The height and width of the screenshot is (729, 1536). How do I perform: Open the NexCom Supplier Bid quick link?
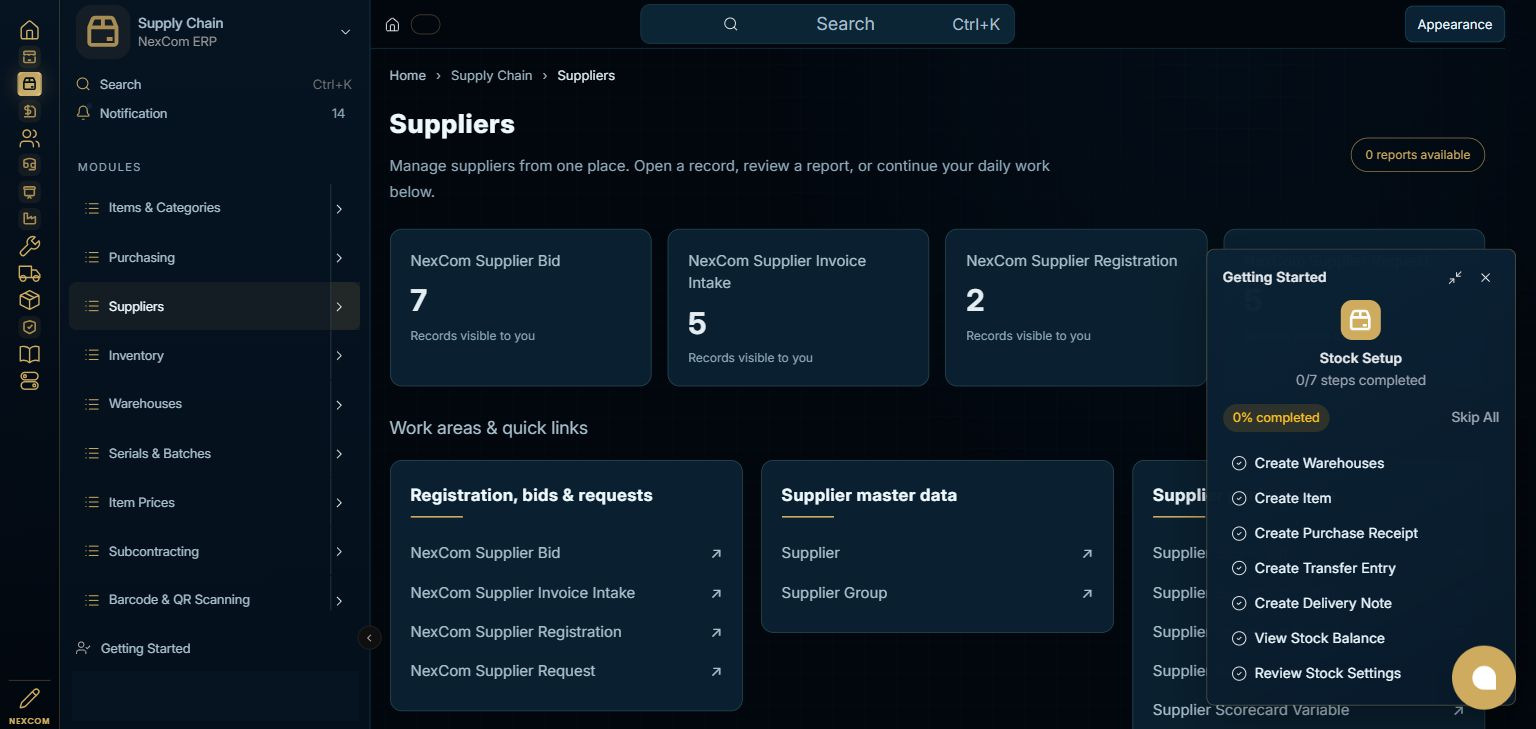point(566,553)
